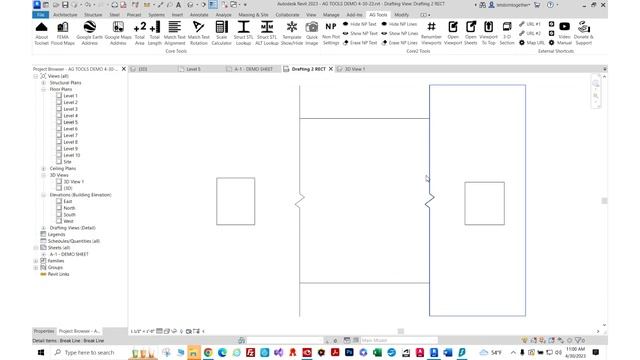This screenshot has width=640, height=360.
Task: Select Match Text Alignment tool
Action: click(175, 33)
